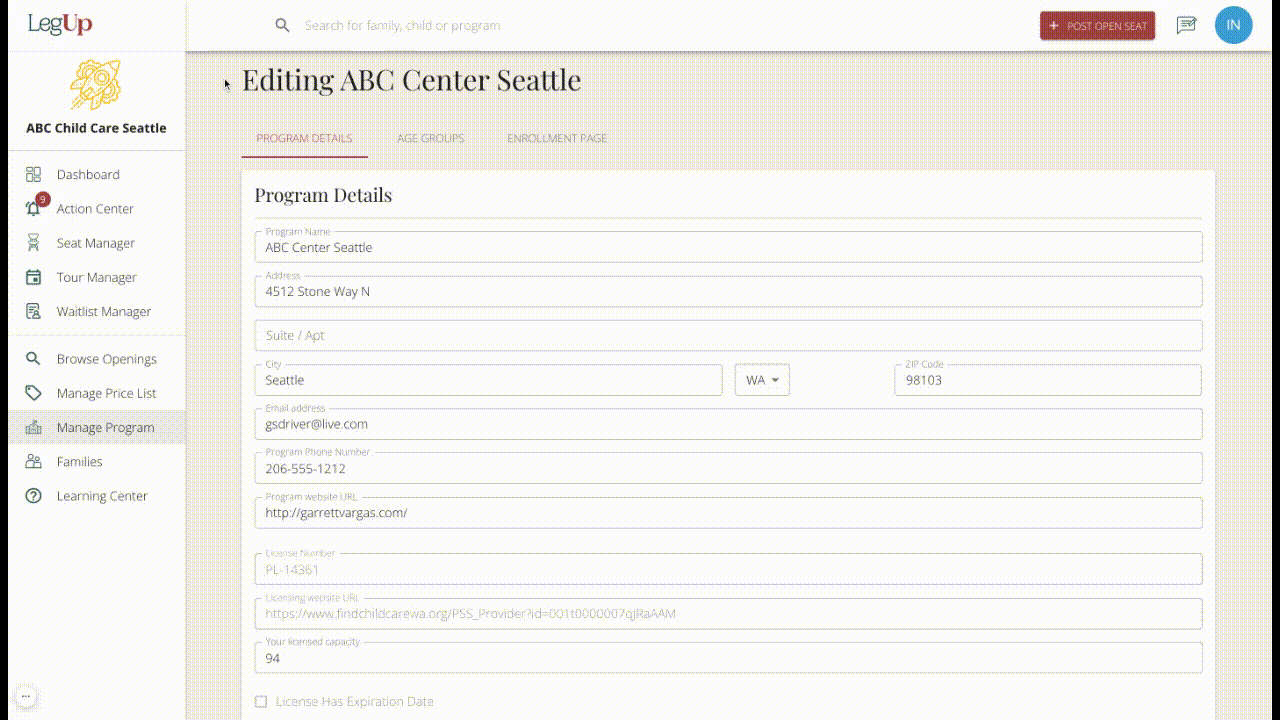Click the Licensing website URL field
The image size is (1280, 720).
(728, 613)
